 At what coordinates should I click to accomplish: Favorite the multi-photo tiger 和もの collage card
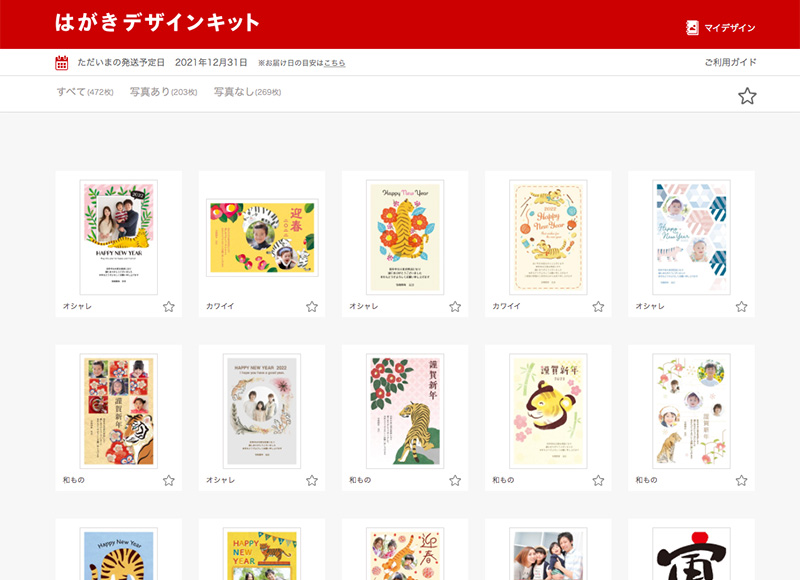click(169, 481)
